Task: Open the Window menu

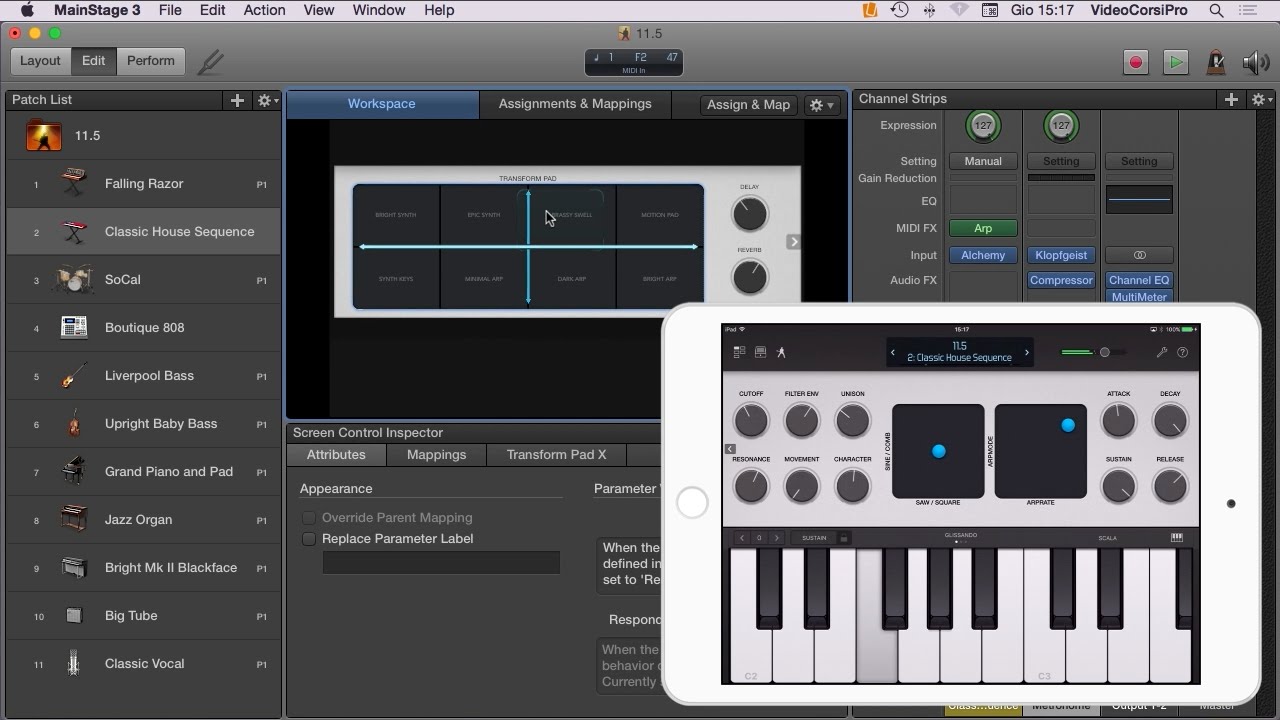Action: (378, 10)
